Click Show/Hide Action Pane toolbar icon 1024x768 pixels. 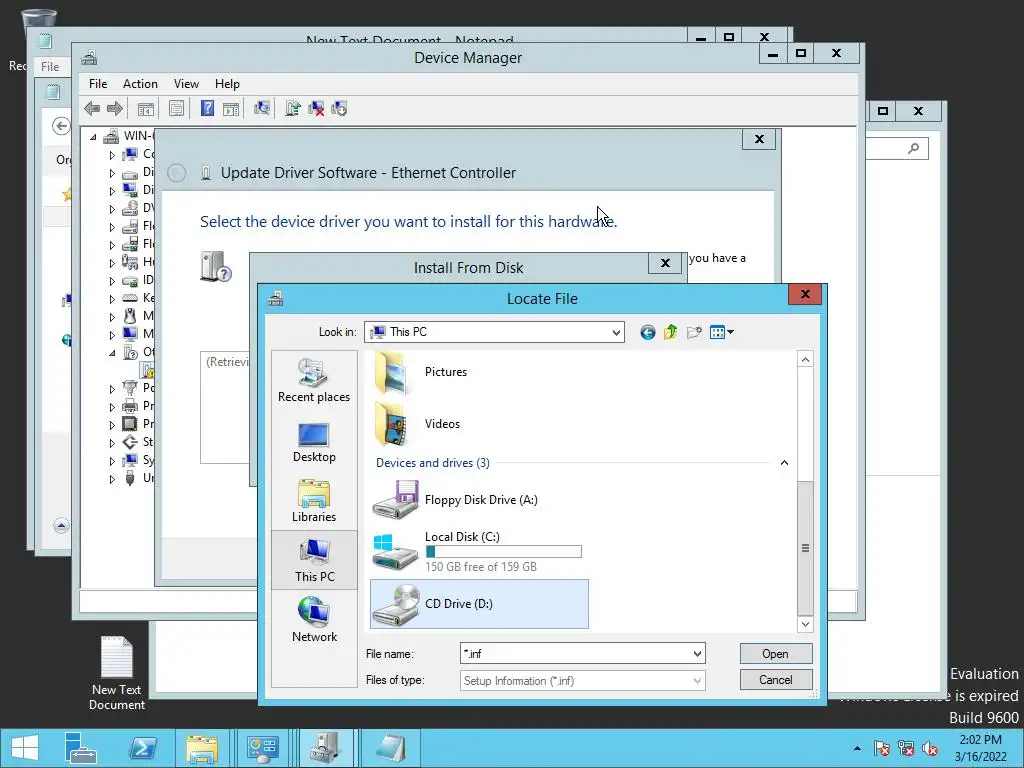point(231,108)
